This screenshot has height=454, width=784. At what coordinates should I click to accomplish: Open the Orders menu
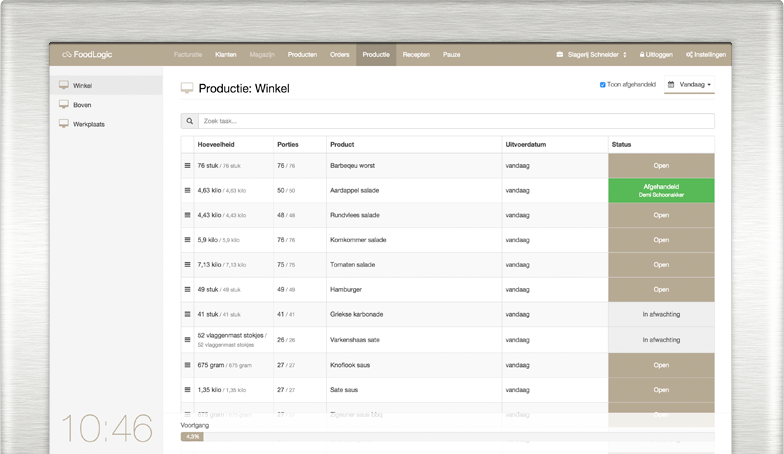pos(340,54)
